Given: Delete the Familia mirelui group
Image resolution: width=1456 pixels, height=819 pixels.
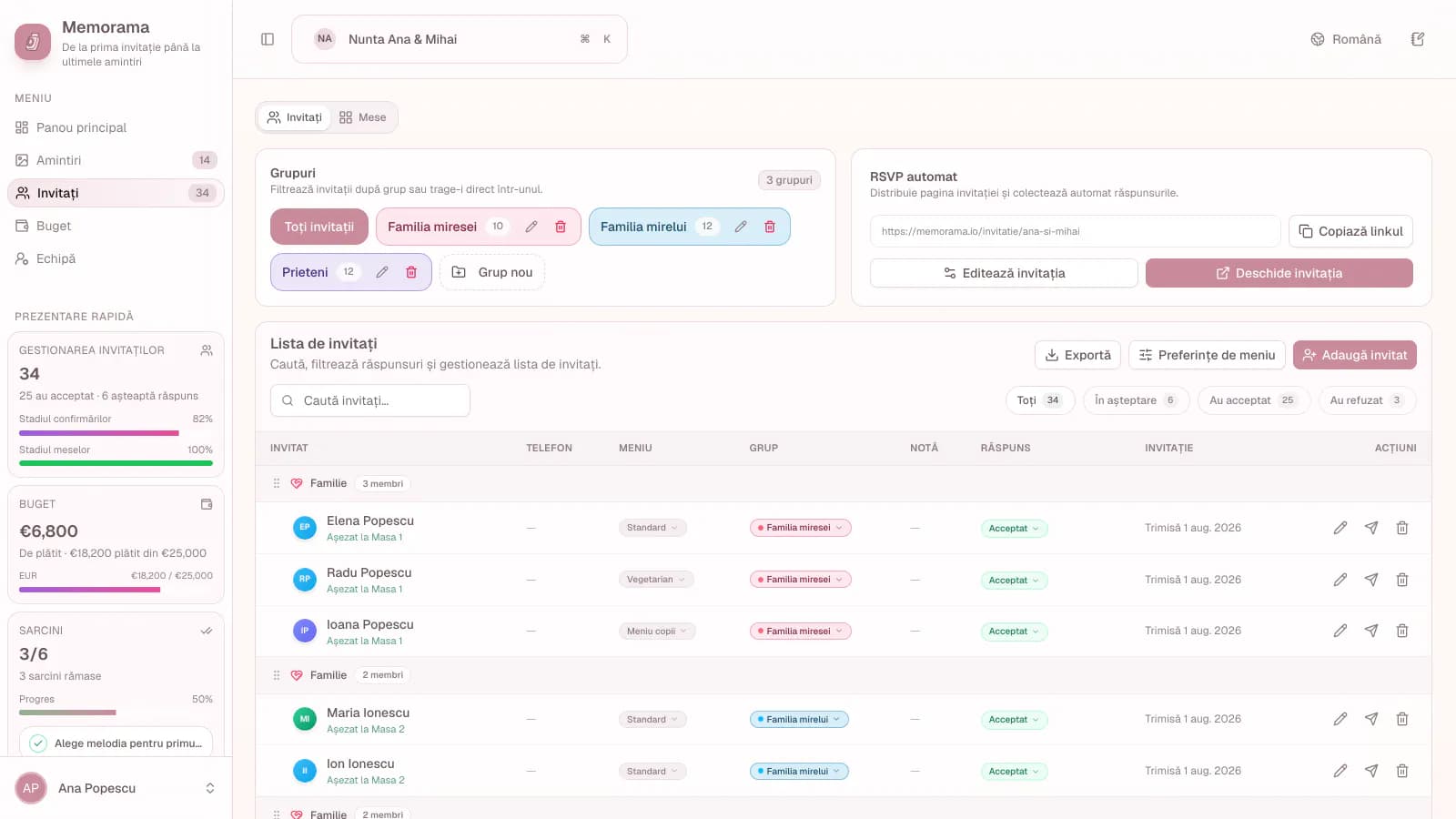Looking at the screenshot, I should click(770, 227).
